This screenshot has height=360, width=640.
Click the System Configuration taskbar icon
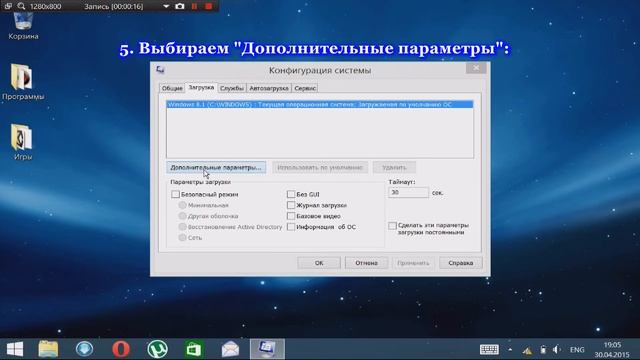pyautogui.click(x=267, y=349)
